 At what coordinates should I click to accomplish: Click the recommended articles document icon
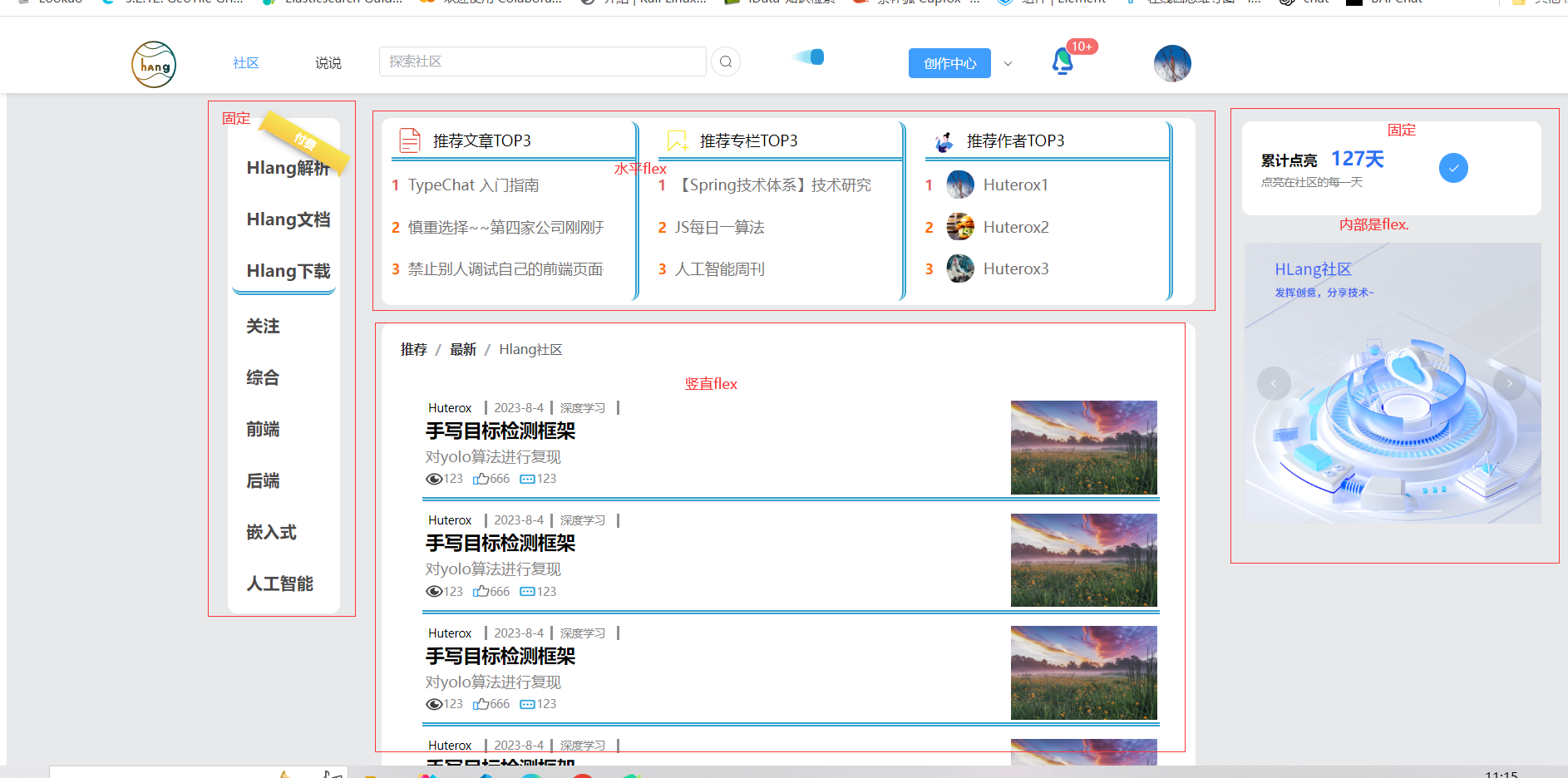(x=410, y=140)
